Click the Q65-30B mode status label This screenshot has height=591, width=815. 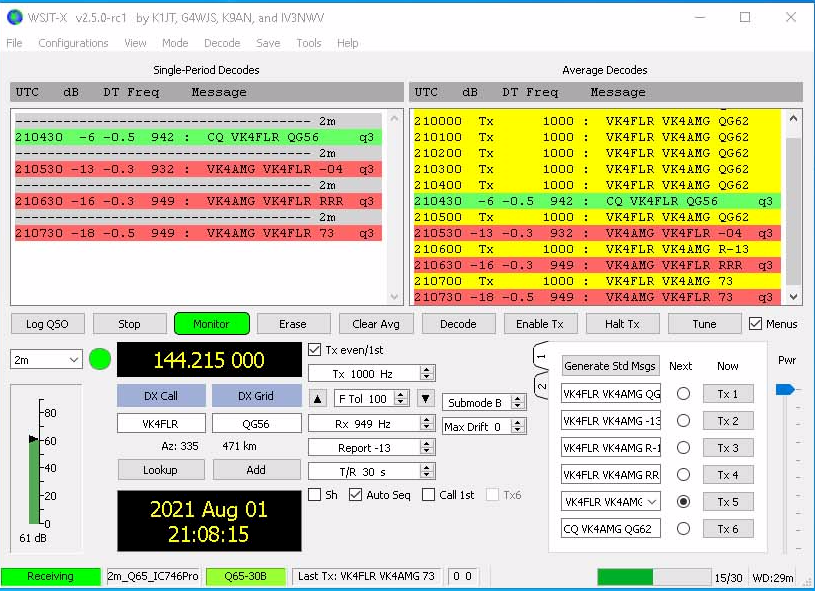(x=246, y=576)
